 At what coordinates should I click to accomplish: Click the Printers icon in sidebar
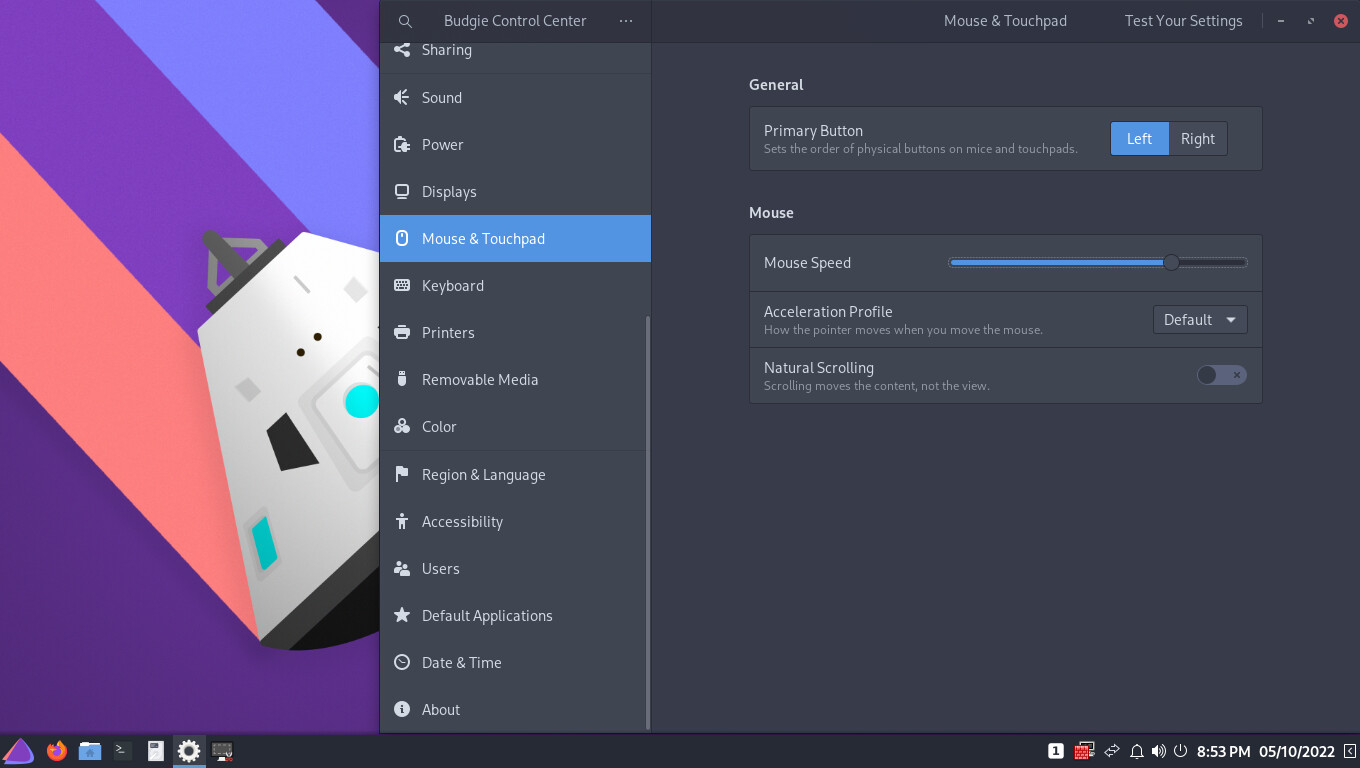click(402, 332)
